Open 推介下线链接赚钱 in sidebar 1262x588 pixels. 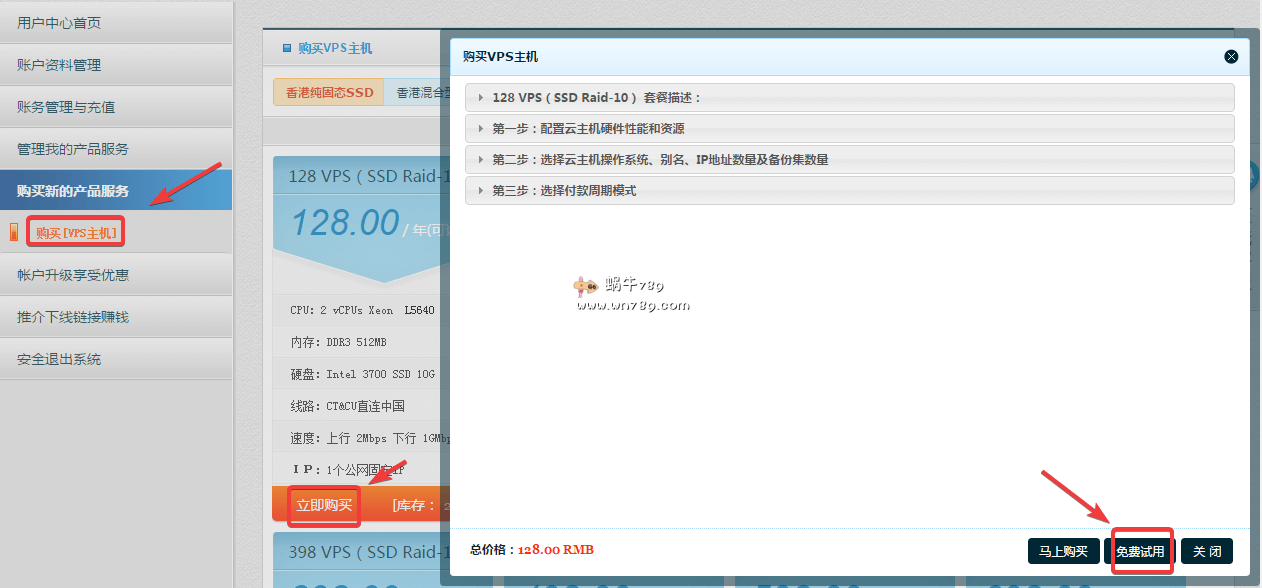73,317
